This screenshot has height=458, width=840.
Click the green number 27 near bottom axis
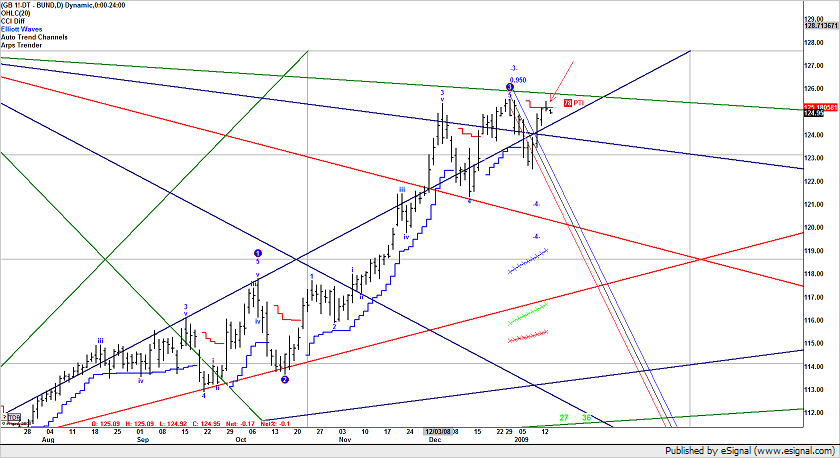(564, 417)
